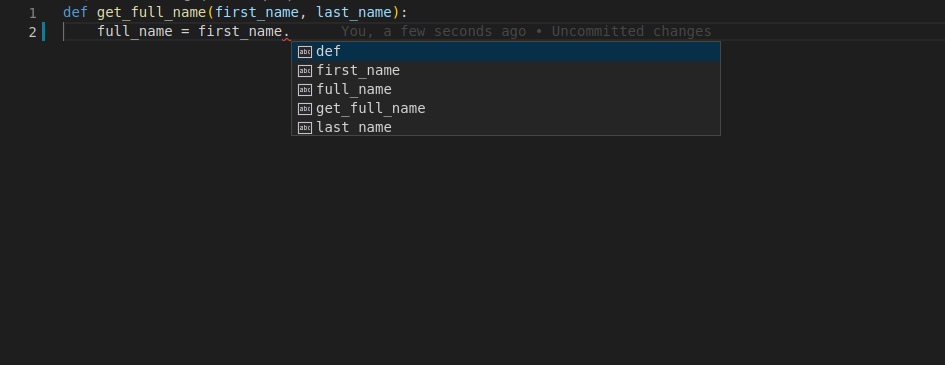The image size is (945, 365).
Task: Click the word icon beside "get_full_name" suggestion
Action: [305, 108]
